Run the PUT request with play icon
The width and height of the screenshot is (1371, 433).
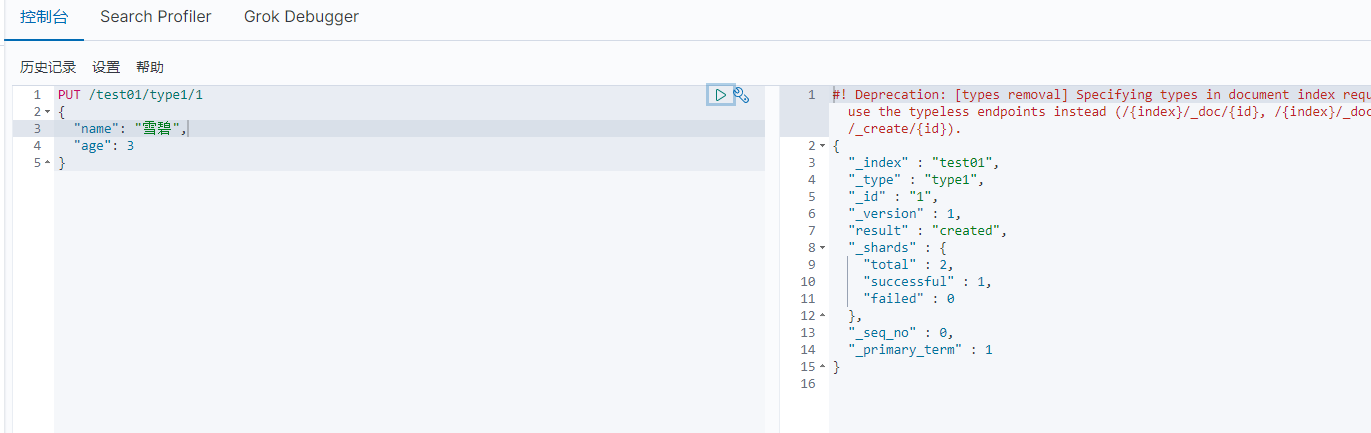pos(720,95)
